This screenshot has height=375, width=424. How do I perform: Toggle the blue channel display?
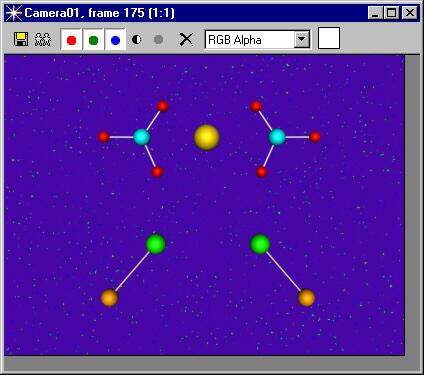click(x=115, y=40)
